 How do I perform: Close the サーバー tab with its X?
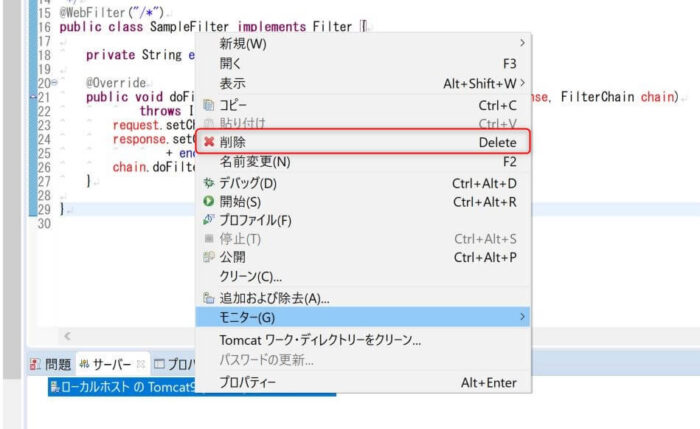[141, 364]
